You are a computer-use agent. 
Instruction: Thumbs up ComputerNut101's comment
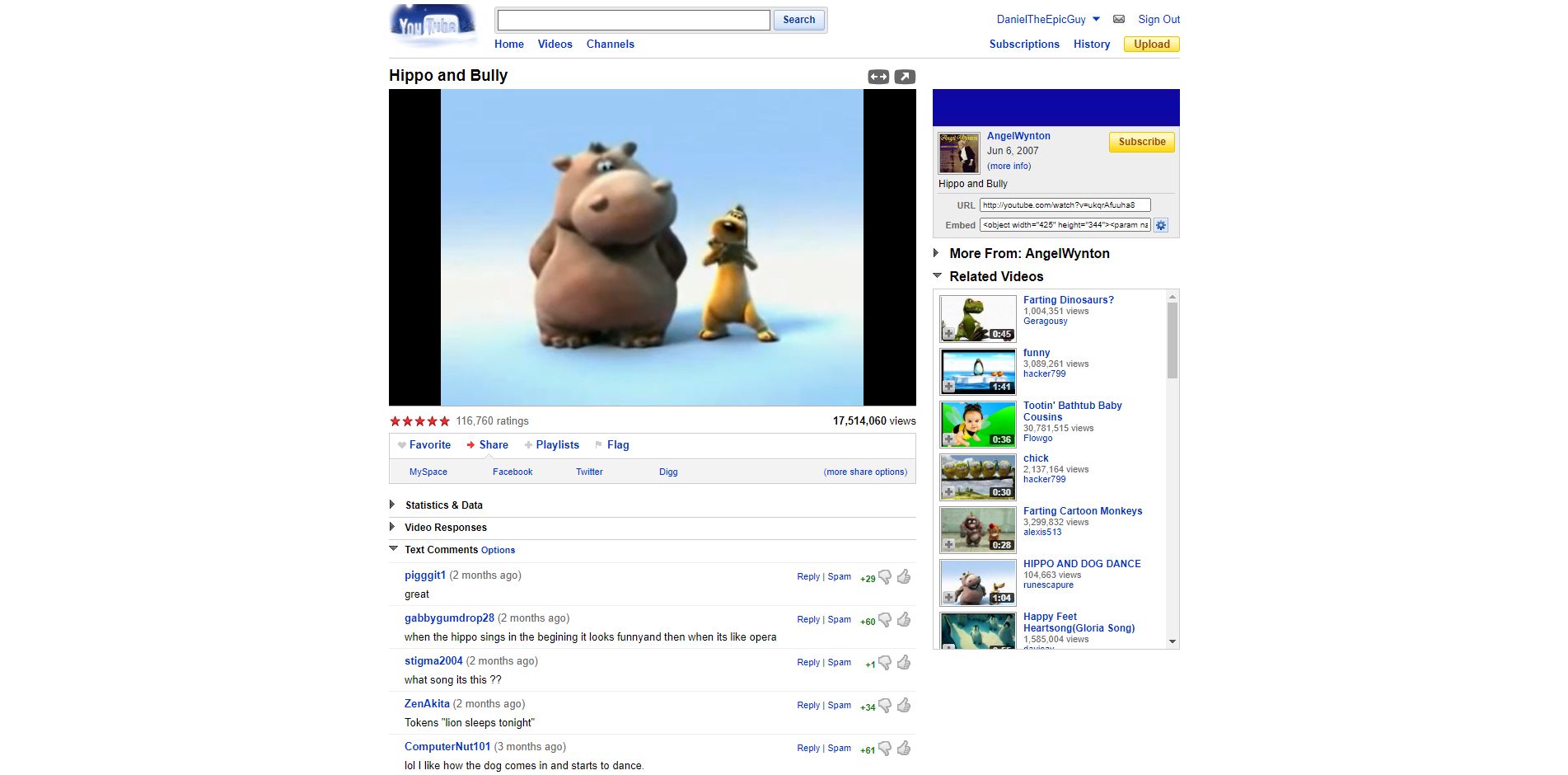[x=904, y=748]
